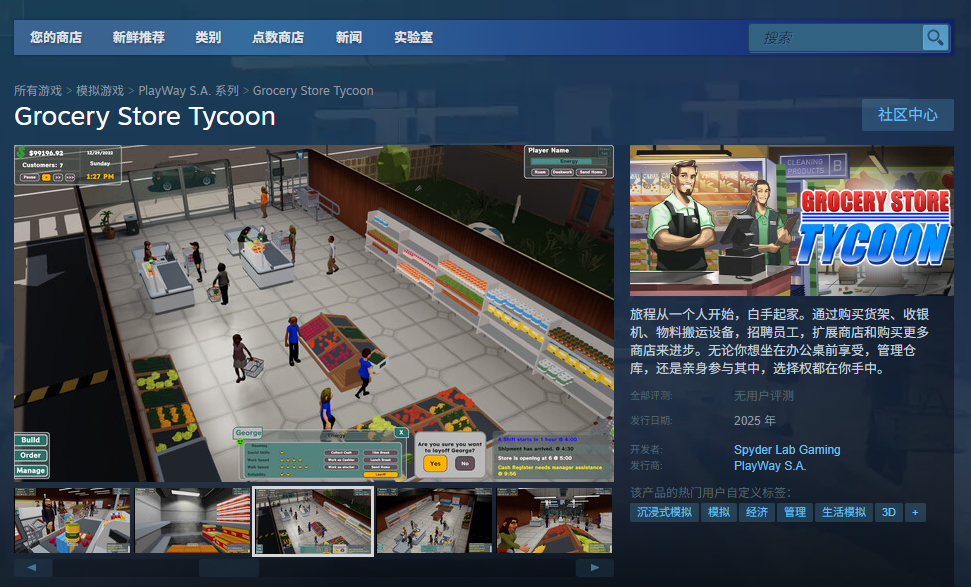Follow the 所有游戏 breadcrumb link

(x=38, y=91)
